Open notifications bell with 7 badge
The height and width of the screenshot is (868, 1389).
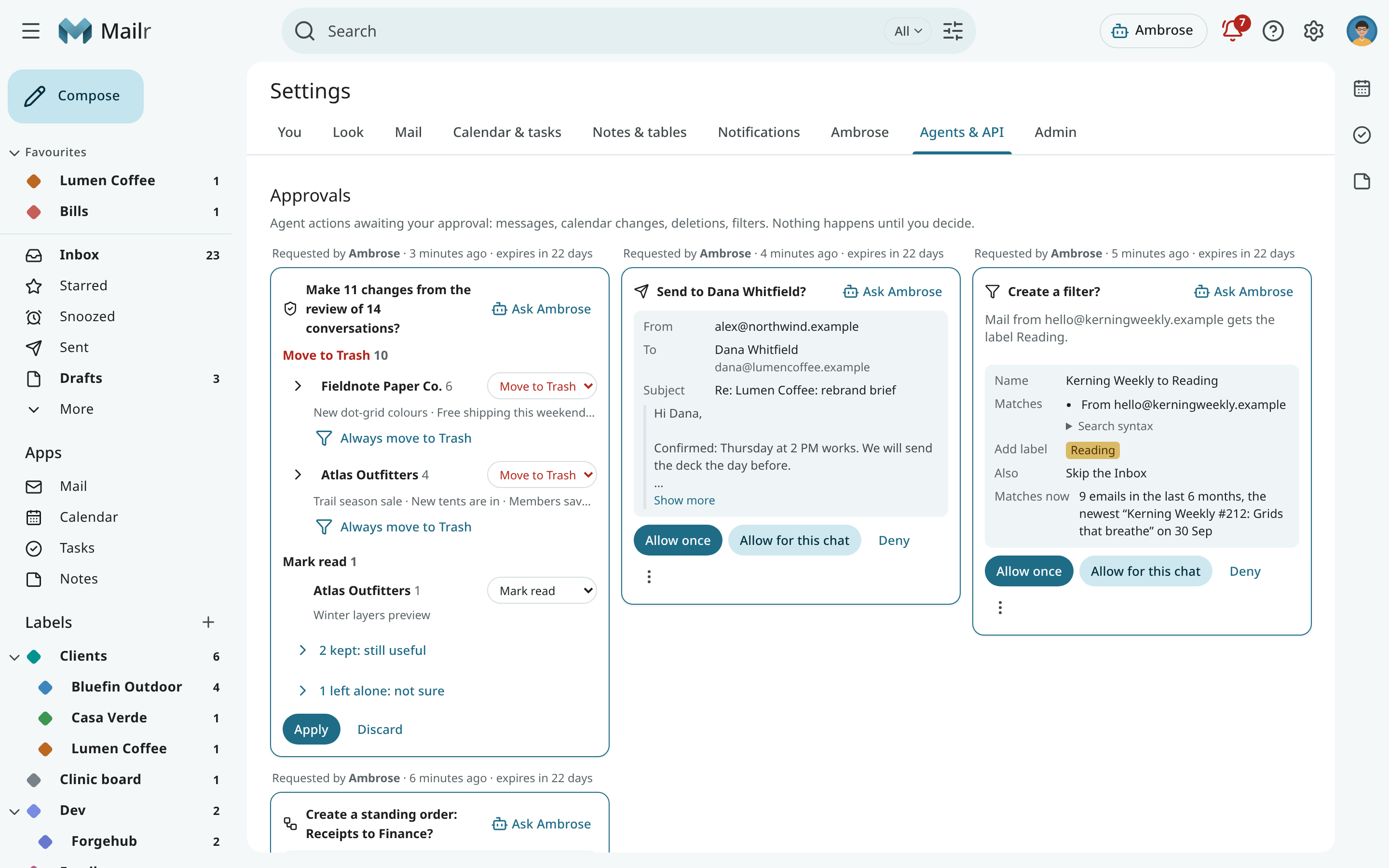tap(1233, 31)
